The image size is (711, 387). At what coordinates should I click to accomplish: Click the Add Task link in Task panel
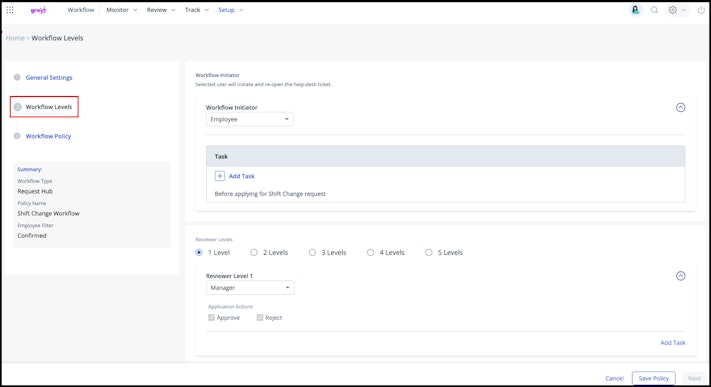click(x=242, y=176)
